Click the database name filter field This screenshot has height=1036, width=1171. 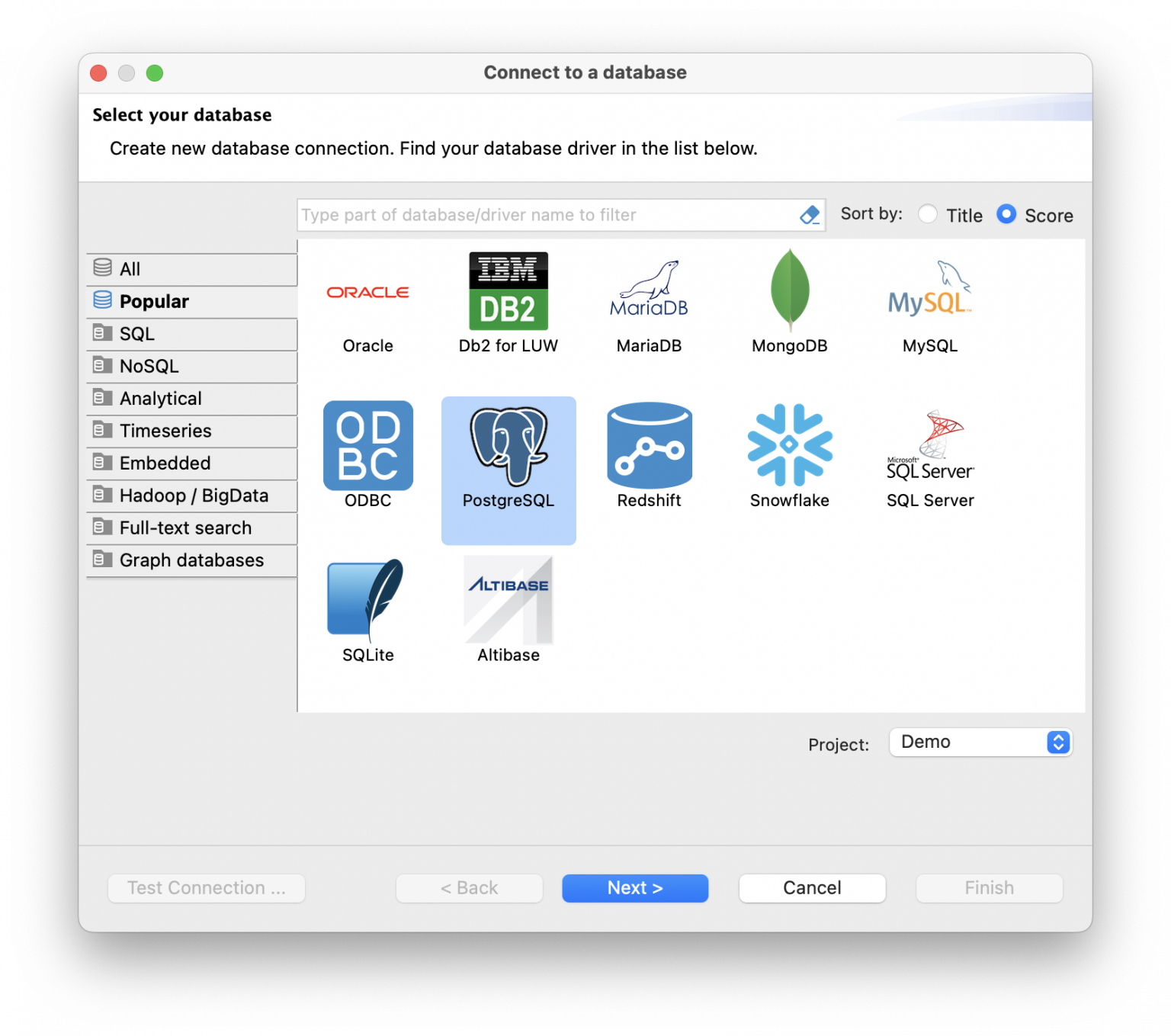534,215
